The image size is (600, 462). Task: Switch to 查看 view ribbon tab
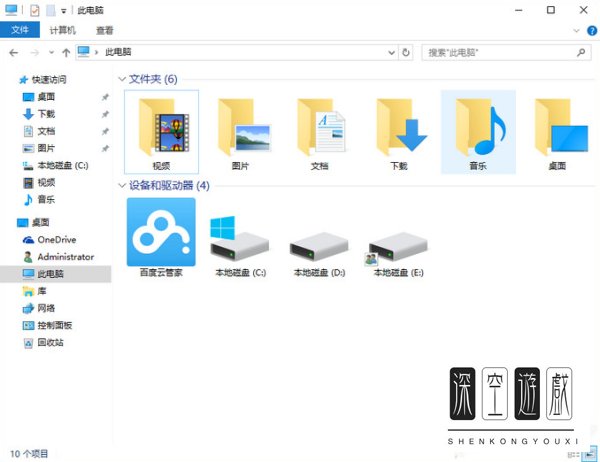point(104,30)
